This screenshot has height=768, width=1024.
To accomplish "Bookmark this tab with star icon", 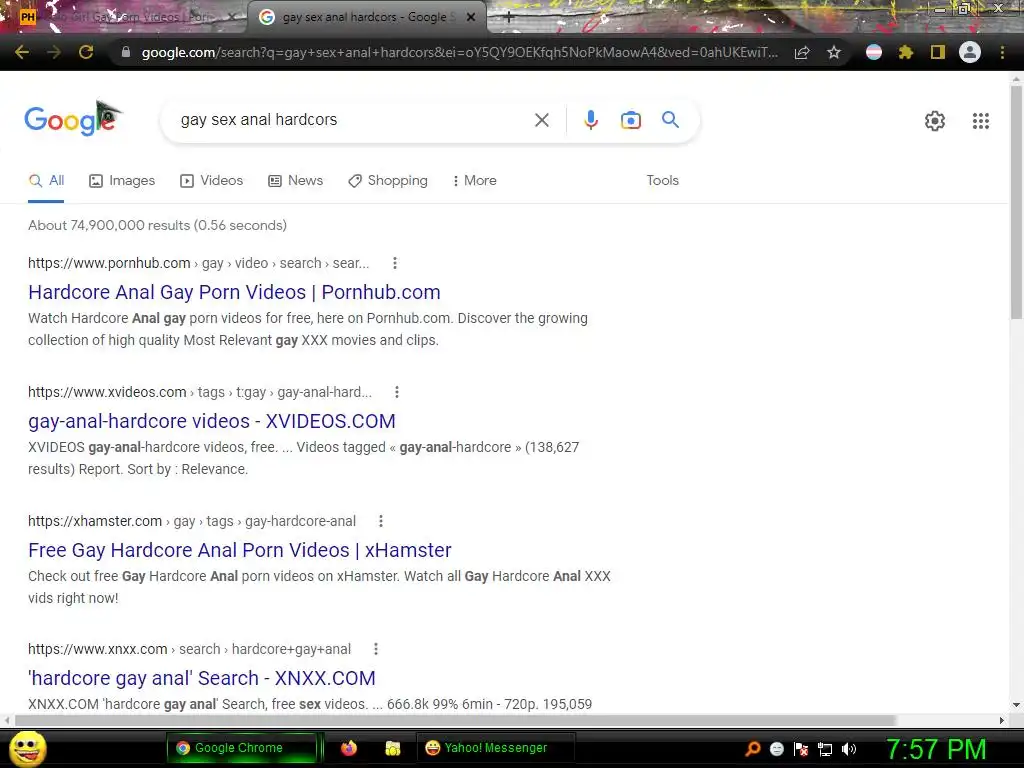I will tap(834, 52).
